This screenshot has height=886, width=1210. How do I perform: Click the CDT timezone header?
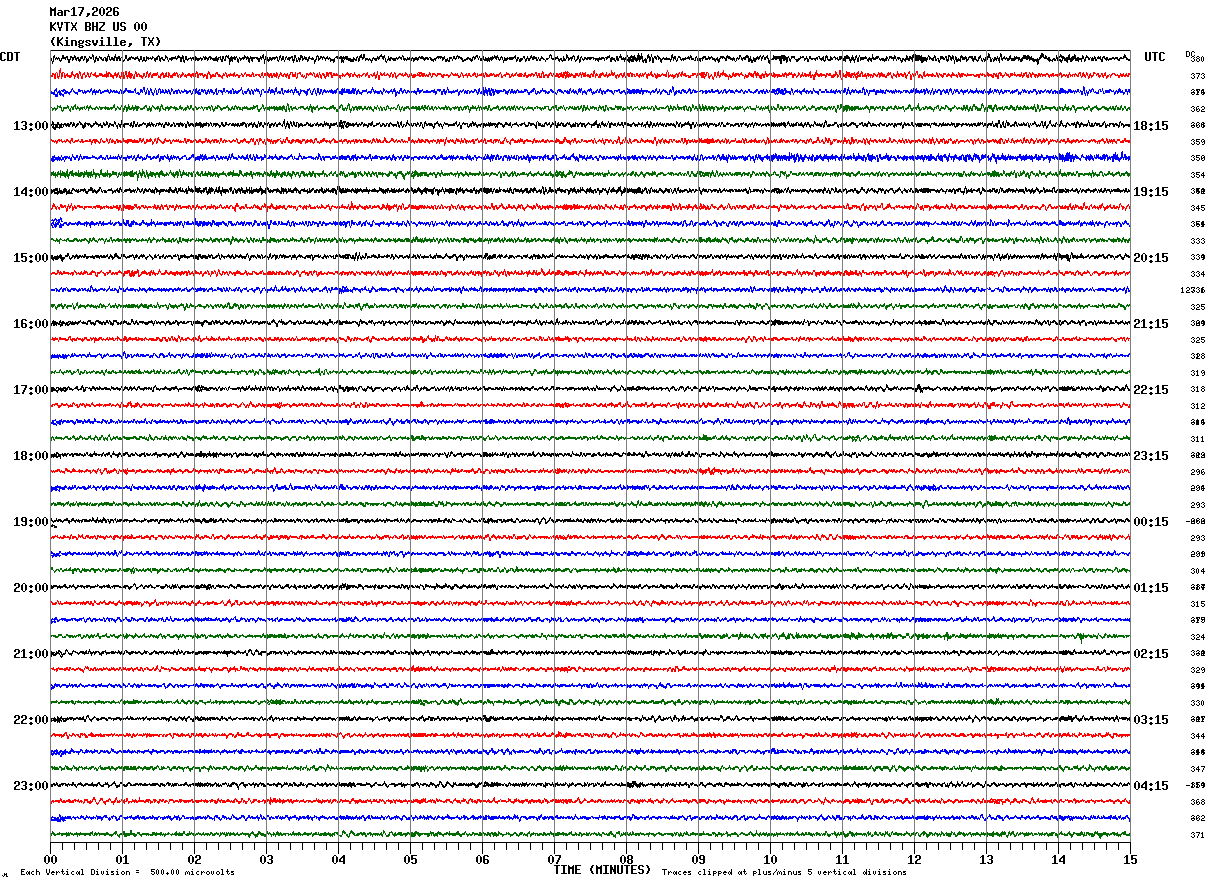10,57
